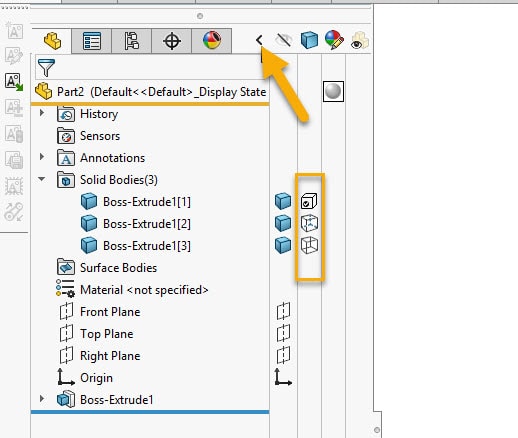518x438 pixels.
Task: Expand the Annotations folder
Action: click(x=42, y=156)
